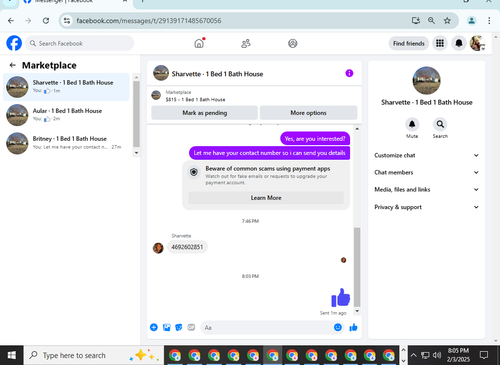The width and height of the screenshot is (500, 365).
Task: Click conversation list scroll down arrow
Action: [136, 153]
